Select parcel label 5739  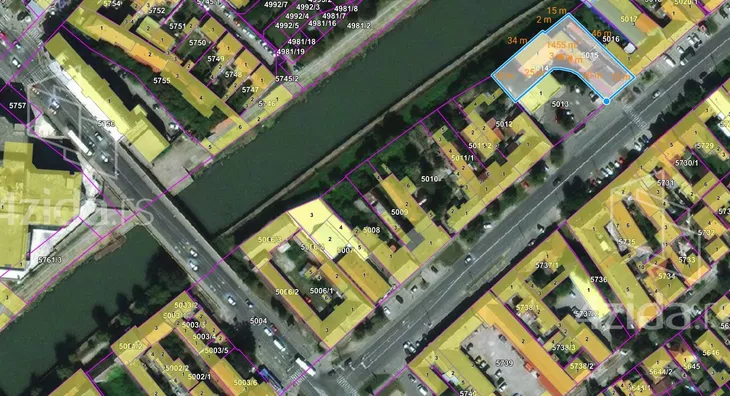504,362
